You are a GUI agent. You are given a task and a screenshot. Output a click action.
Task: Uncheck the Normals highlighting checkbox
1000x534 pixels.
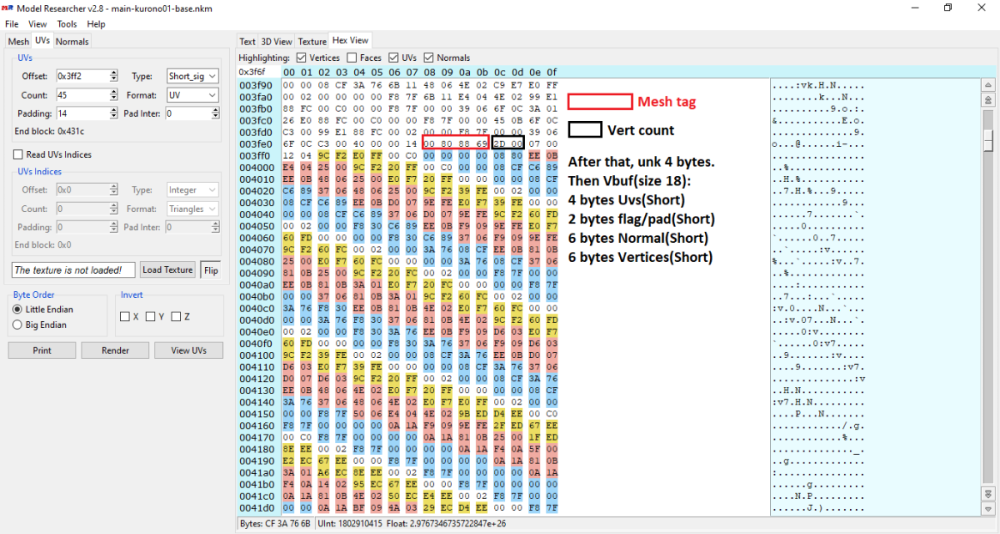point(429,58)
